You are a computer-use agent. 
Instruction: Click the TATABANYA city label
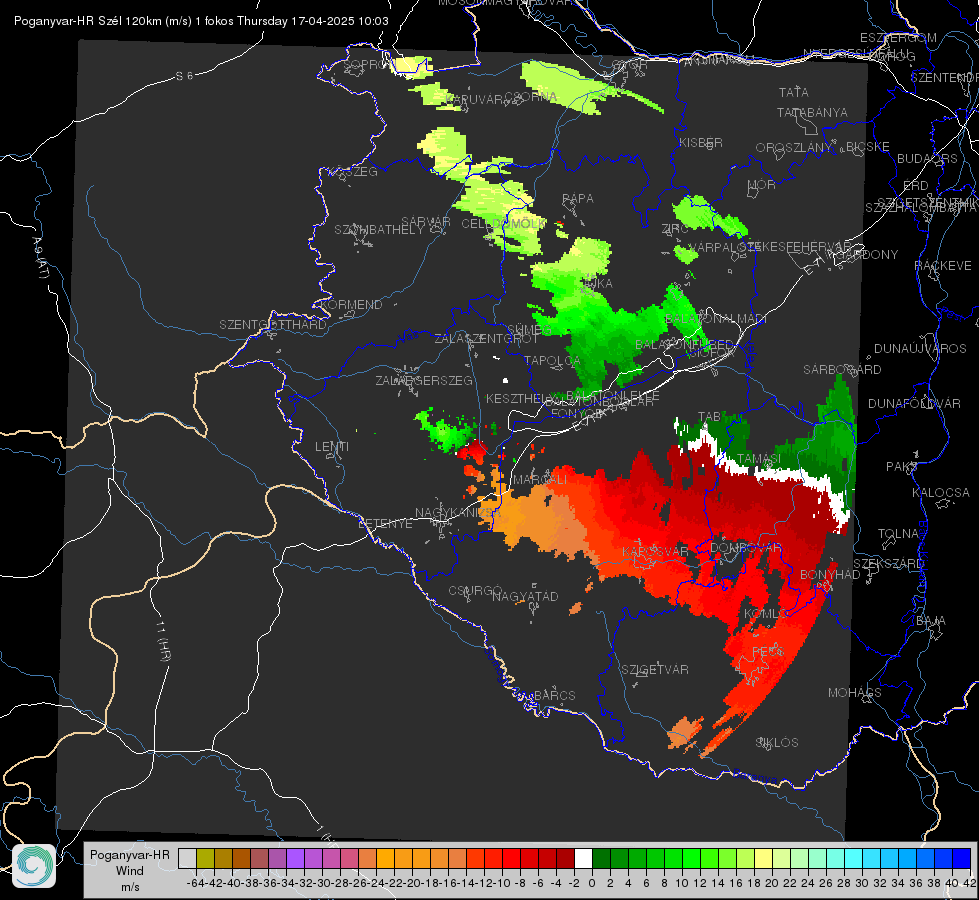(x=812, y=112)
